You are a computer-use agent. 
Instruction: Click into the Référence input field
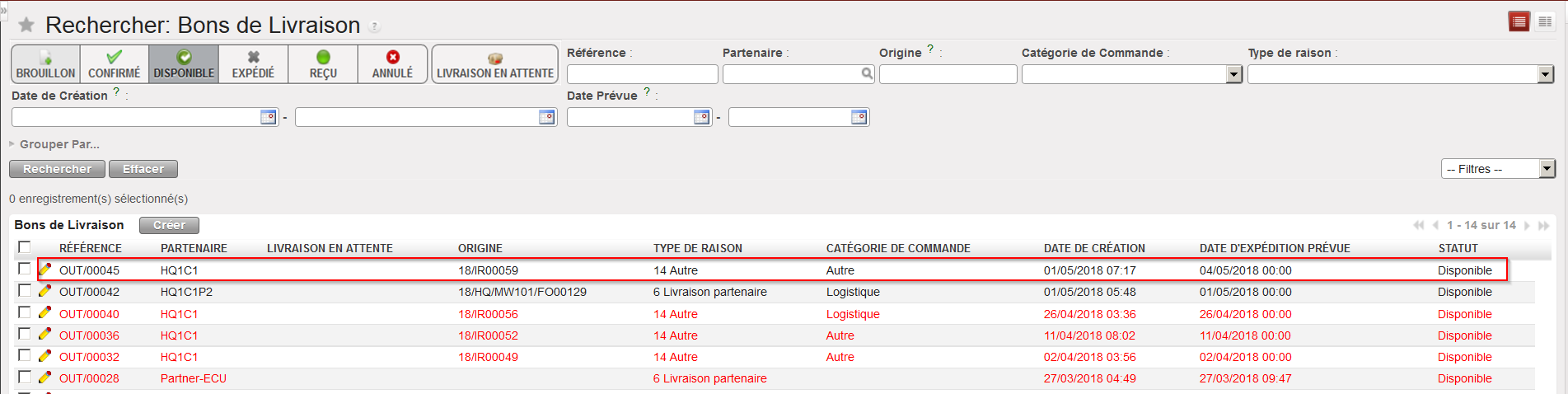pos(642,74)
